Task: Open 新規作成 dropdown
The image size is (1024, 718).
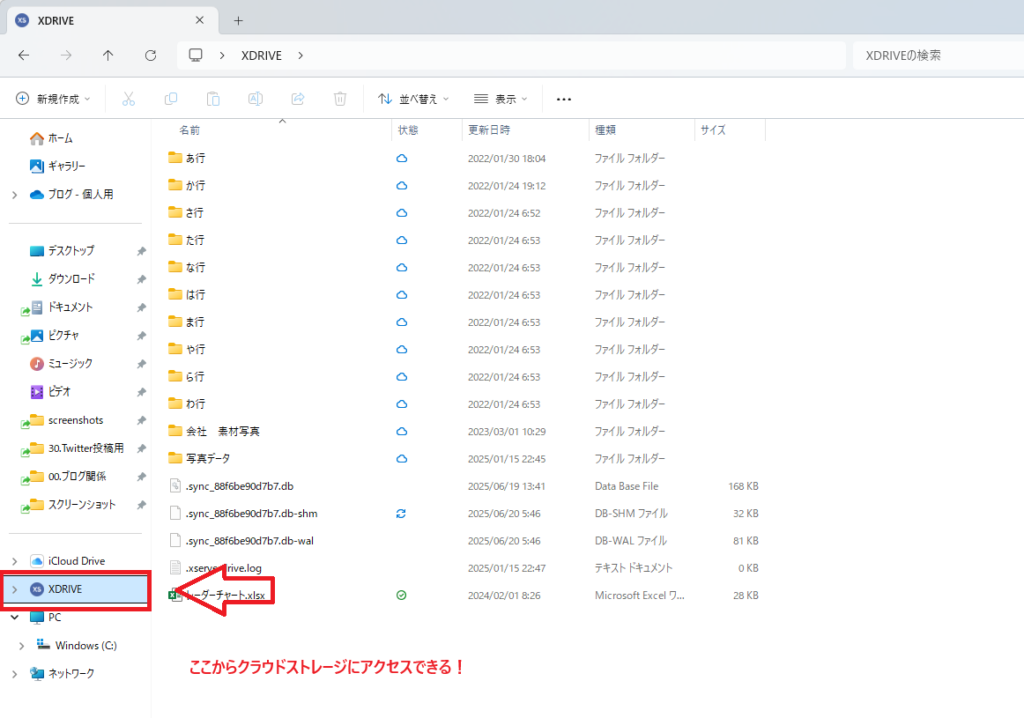Action: pyautogui.click(x=53, y=99)
